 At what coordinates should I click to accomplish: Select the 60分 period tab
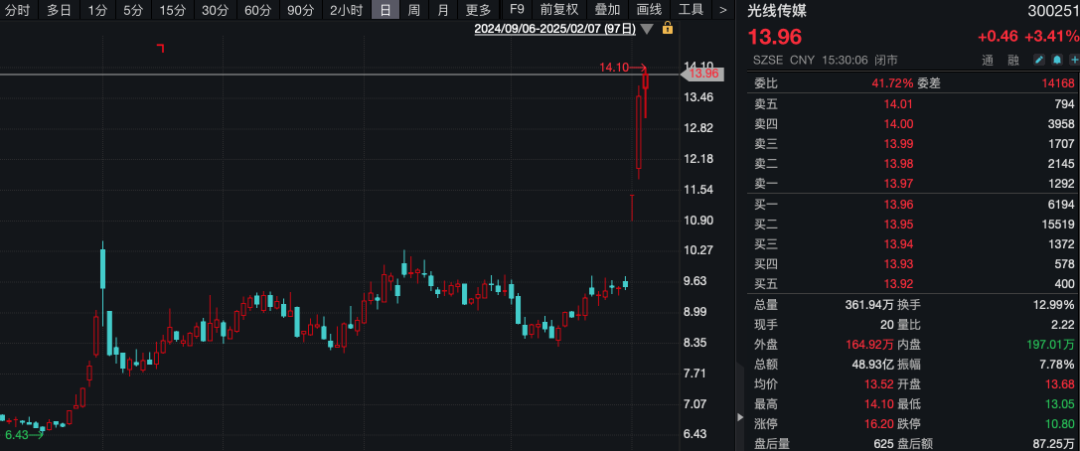tap(258, 10)
